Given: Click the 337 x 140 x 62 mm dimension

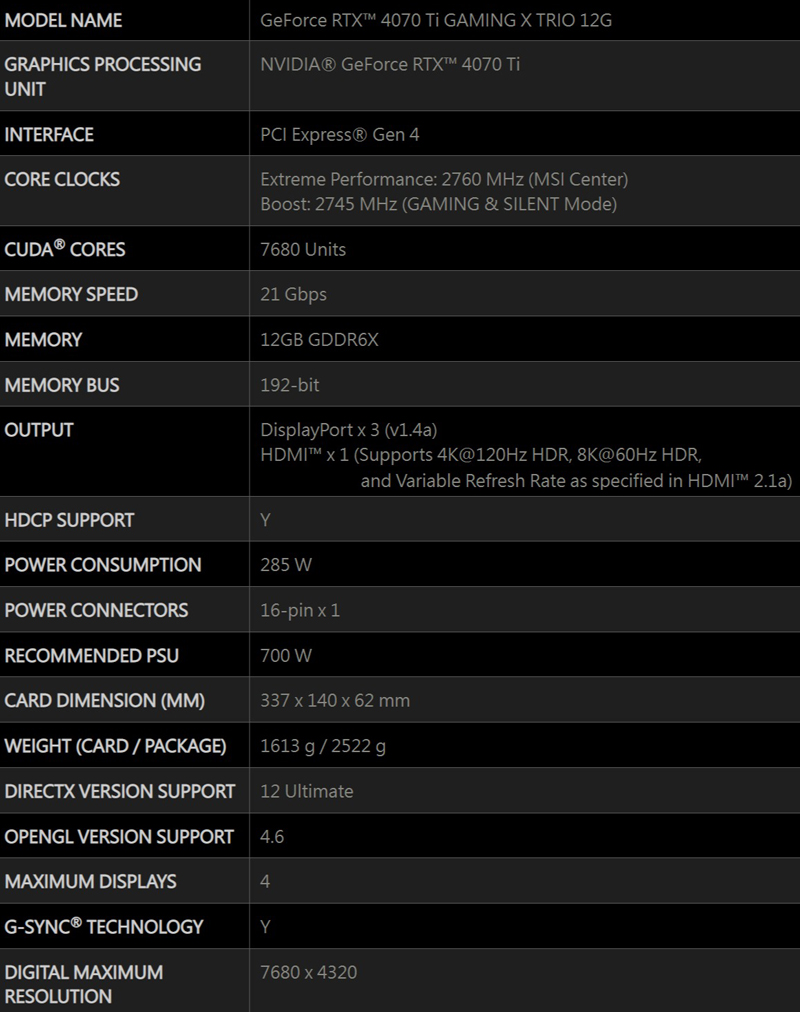Looking at the screenshot, I should coord(335,701).
